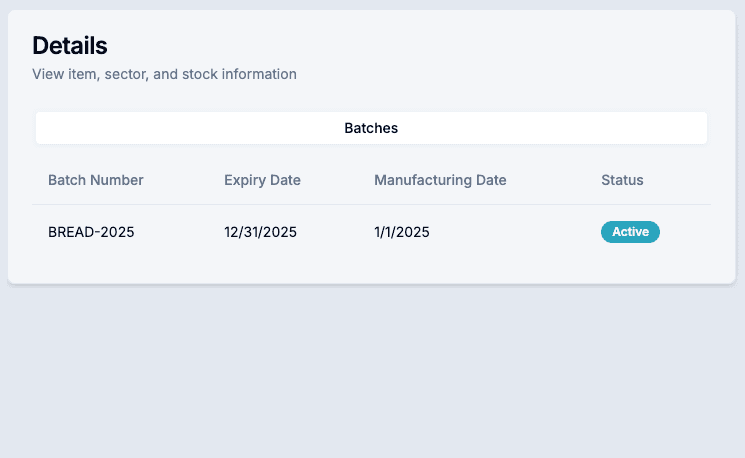Image resolution: width=745 pixels, height=458 pixels.
Task: Click the 'Batch Number' header text
Action: [x=96, y=180]
